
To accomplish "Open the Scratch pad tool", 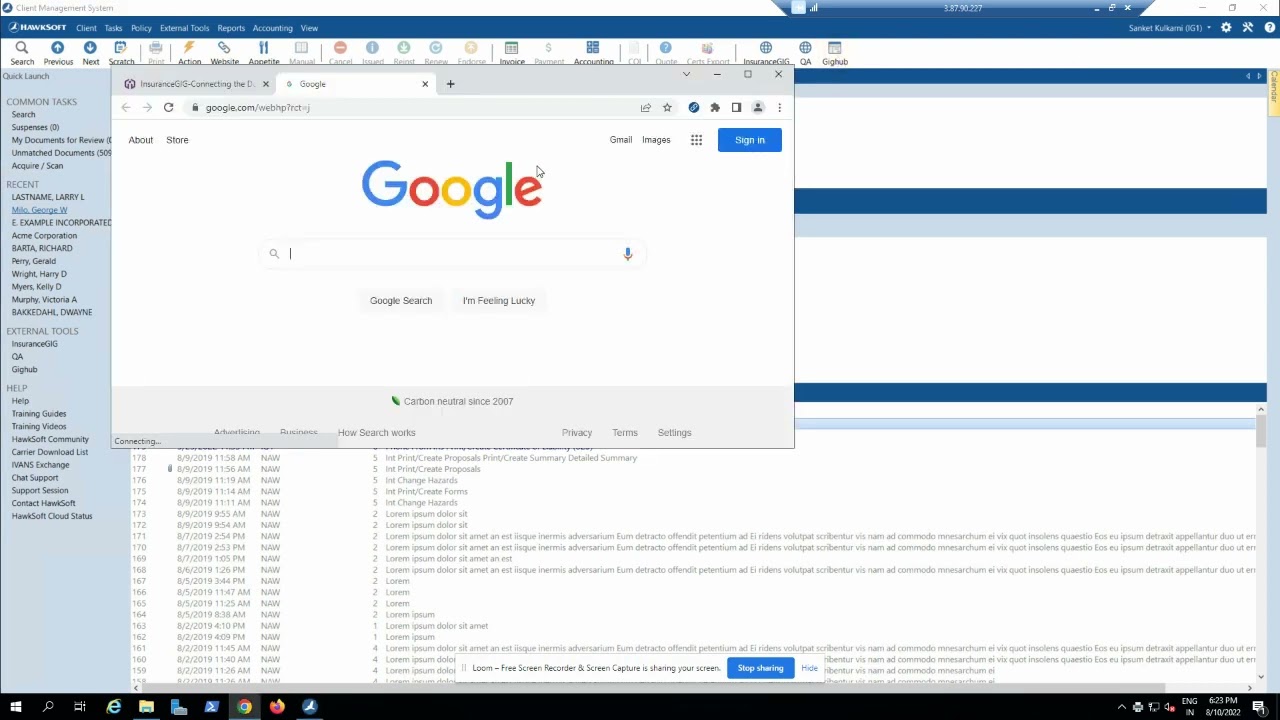I will coord(121,53).
